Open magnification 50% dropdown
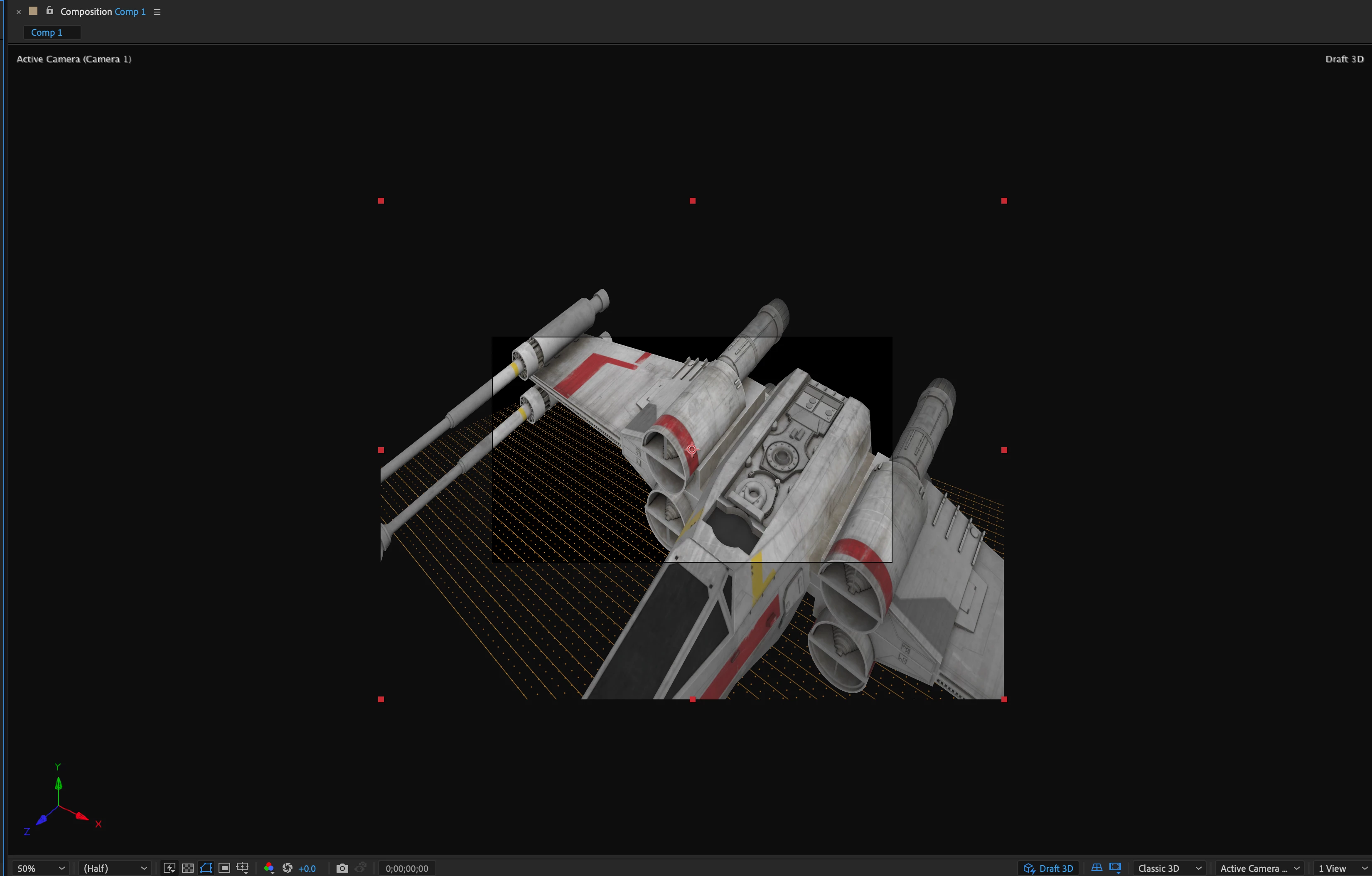1372x876 pixels. tap(40, 868)
